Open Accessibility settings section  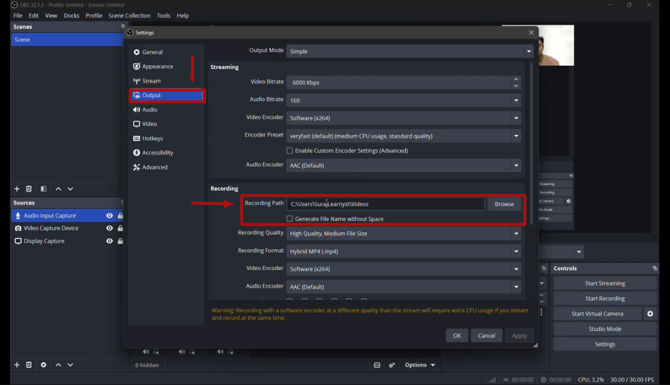click(153, 153)
